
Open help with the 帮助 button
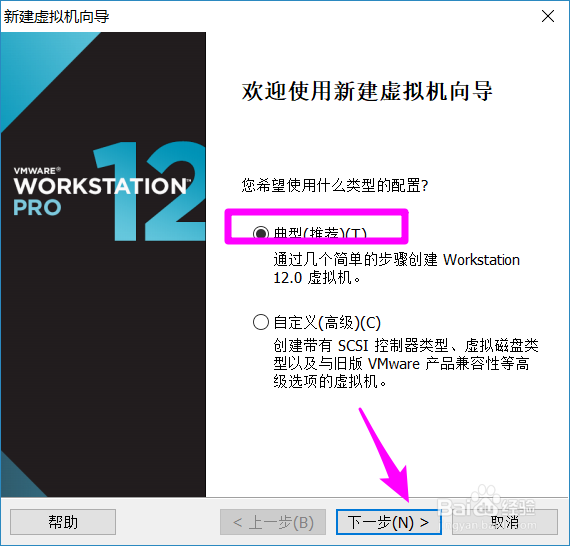tap(63, 522)
